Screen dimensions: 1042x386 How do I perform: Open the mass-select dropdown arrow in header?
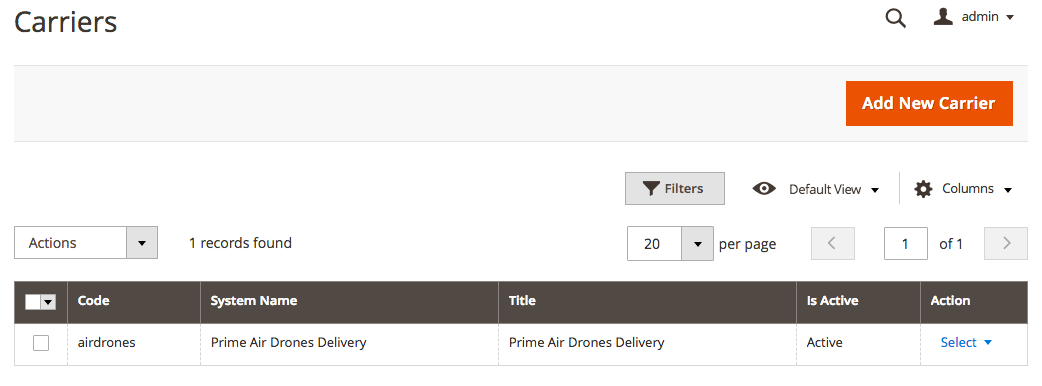tap(48, 302)
